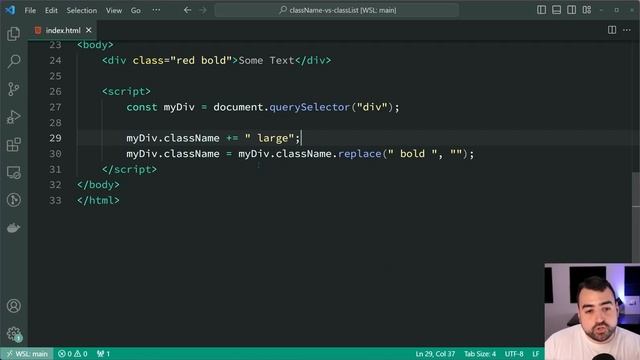Viewport: 640px width, 360px height.
Task: Click the 'Some Text' div content
Action: click(266, 60)
